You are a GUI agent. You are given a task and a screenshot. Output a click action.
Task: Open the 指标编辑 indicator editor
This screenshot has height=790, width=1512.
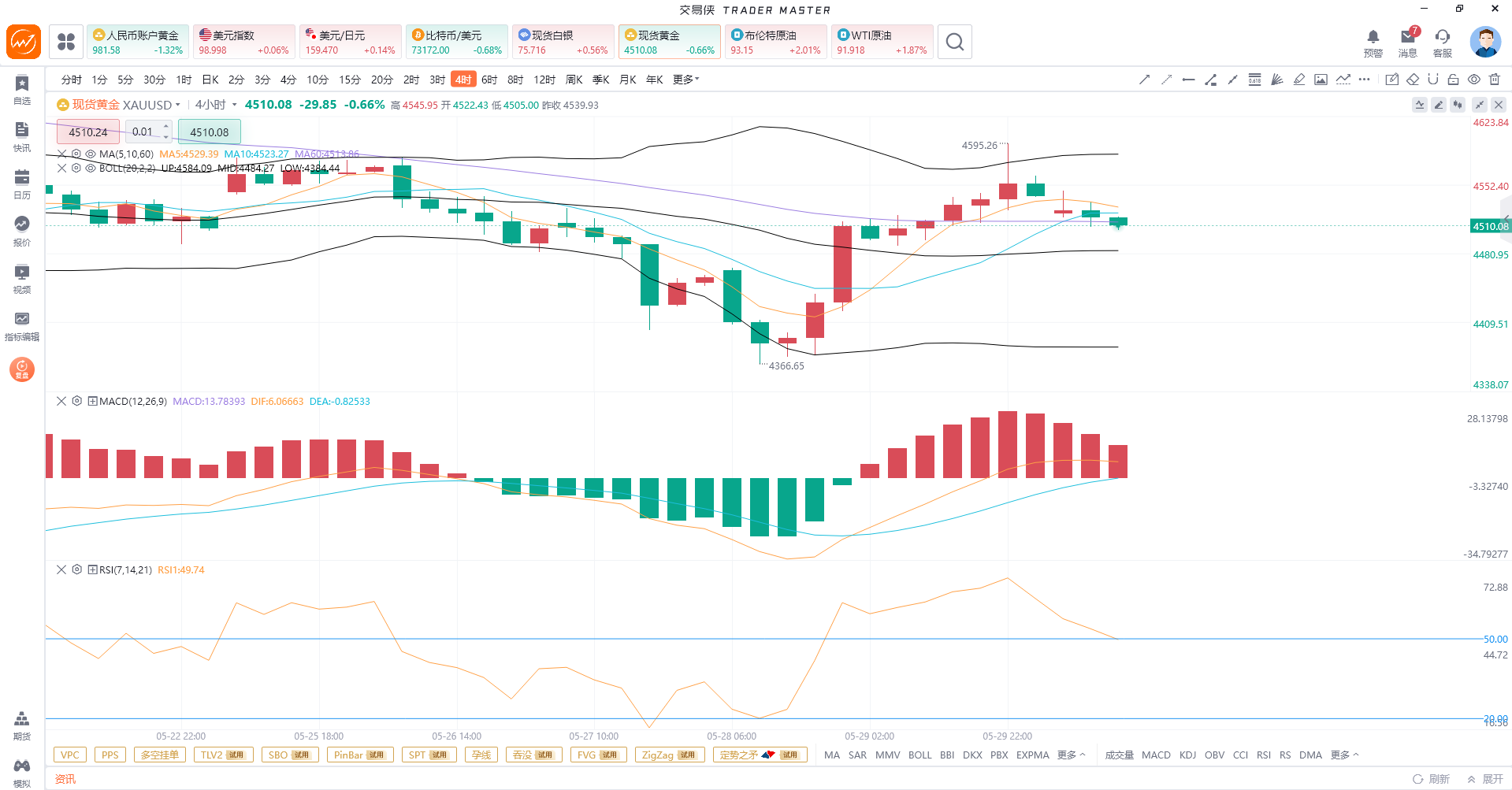(x=22, y=325)
